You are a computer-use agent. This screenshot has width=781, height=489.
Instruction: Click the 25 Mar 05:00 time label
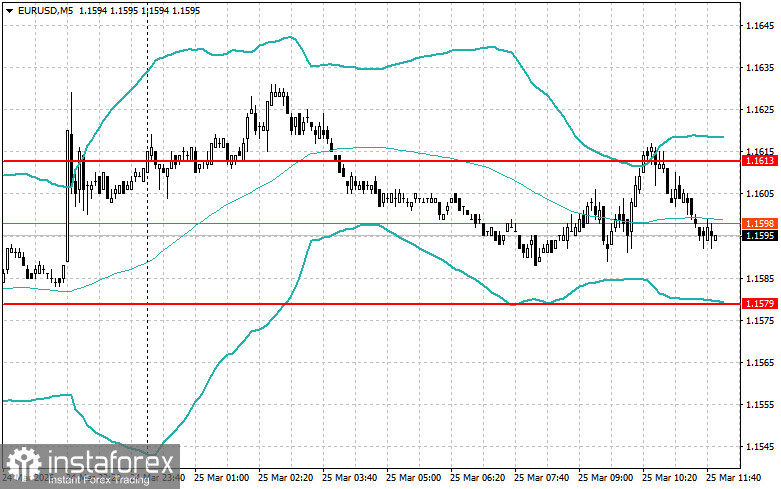point(413,478)
